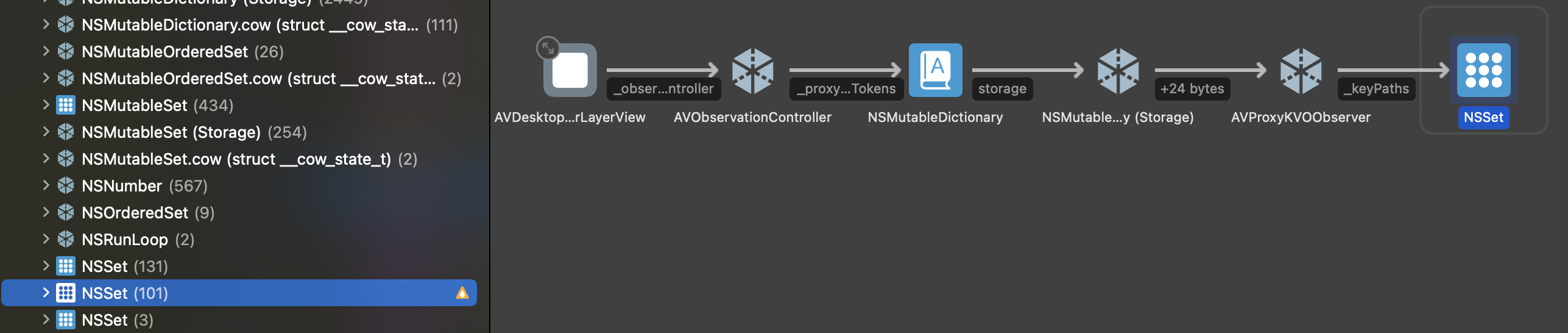Image resolution: width=1568 pixels, height=333 pixels.
Task: Expand the NSNumber (567) disclosure arrow
Action: click(46, 185)
